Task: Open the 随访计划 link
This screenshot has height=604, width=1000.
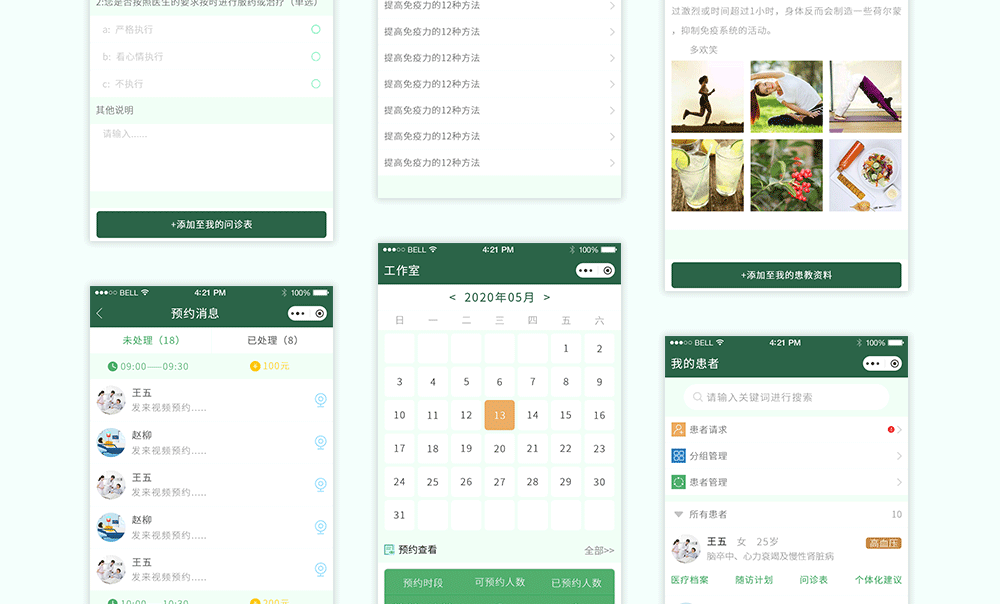Action: coord(754,580)
